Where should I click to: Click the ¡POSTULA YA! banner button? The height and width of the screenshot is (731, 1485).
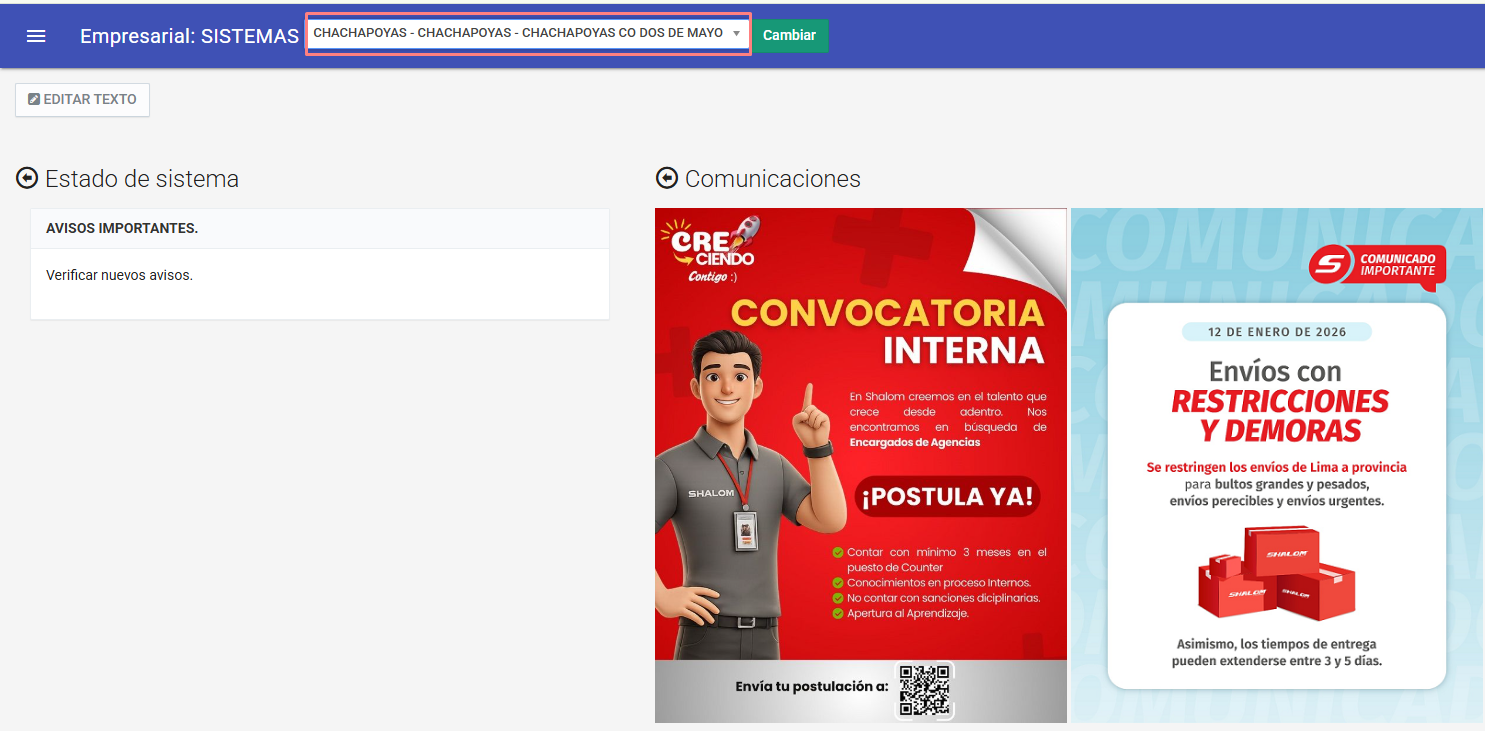click(947, 497)
